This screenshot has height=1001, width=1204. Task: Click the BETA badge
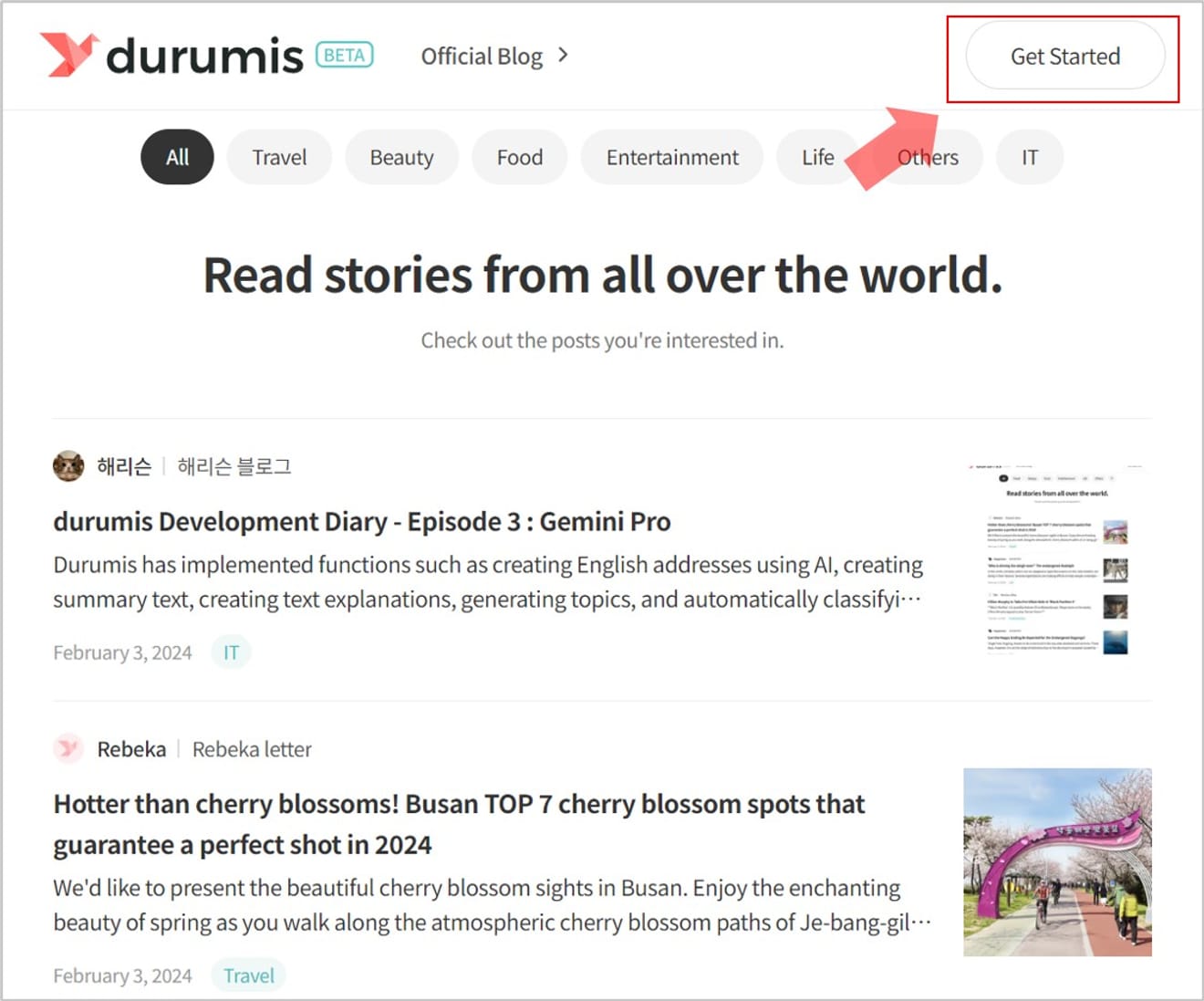click(x=345, y=55)
